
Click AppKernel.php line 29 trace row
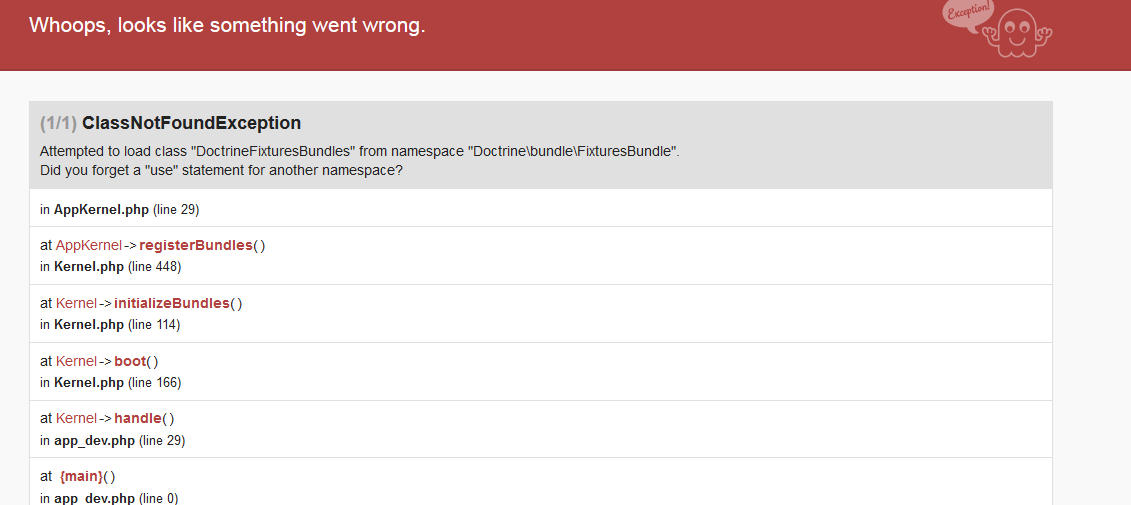click(x=541, y=209)
